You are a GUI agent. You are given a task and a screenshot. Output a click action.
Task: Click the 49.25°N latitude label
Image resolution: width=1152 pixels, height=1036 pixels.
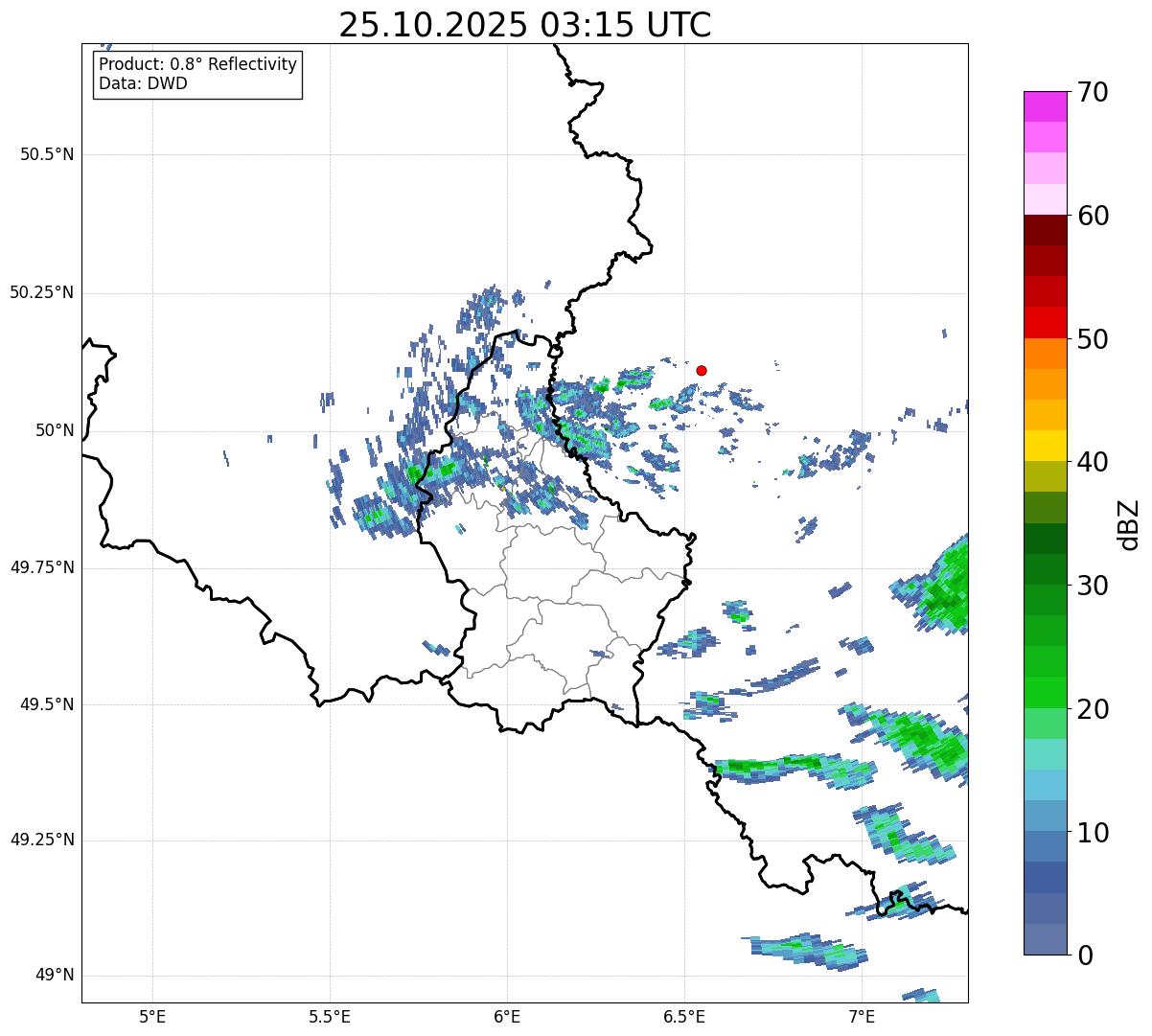coord(42,840)
